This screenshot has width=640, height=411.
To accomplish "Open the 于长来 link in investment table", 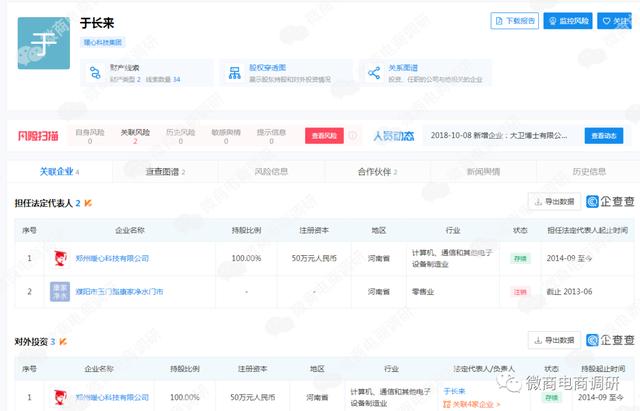I will pos(454,391).
